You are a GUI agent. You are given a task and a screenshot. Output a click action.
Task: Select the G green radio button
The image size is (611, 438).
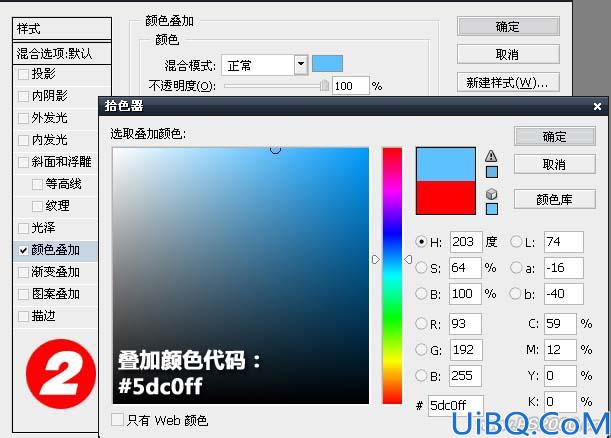421,350
